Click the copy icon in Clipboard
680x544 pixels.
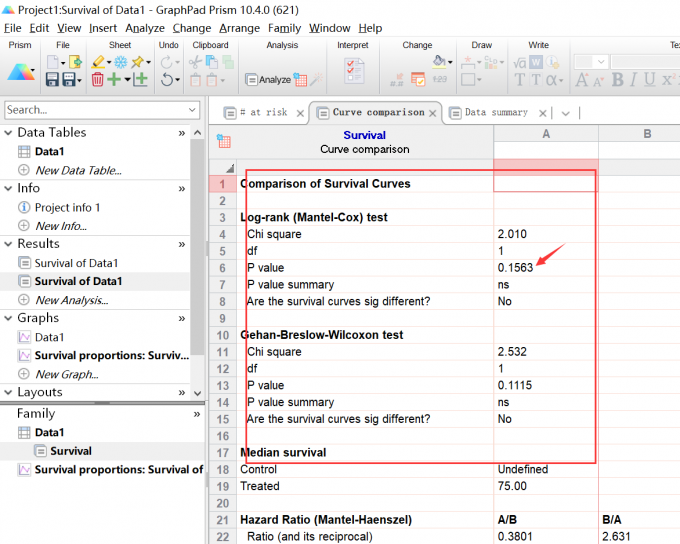pos(212,62)
